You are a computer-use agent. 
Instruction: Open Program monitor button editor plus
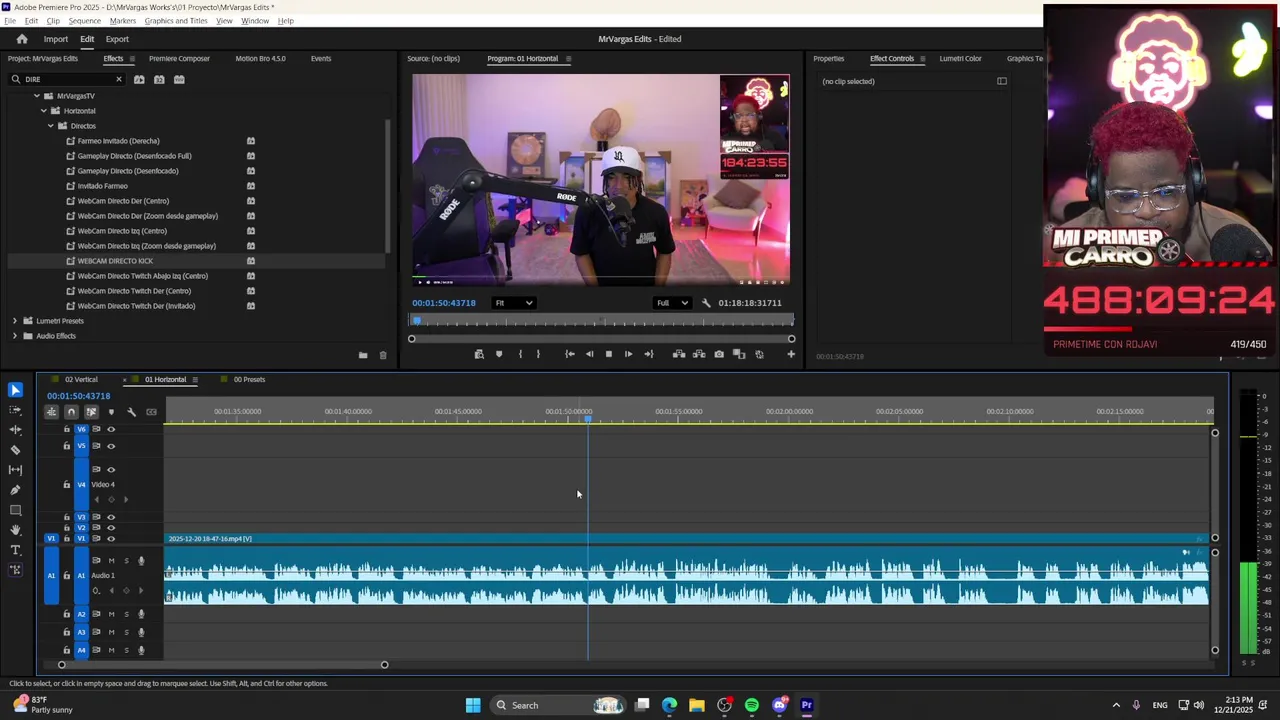791,354
